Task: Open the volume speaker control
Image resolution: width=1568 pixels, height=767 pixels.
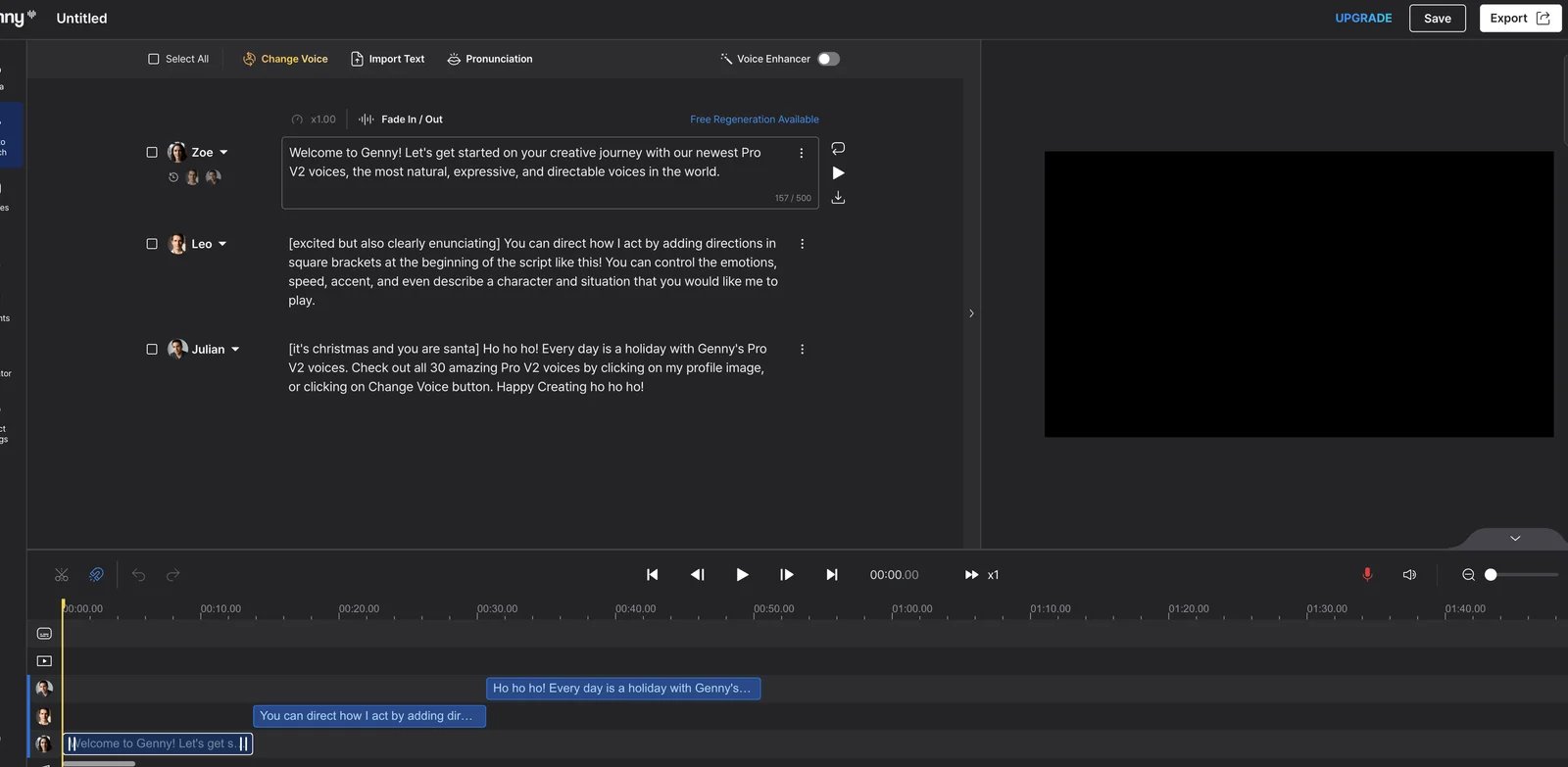Action: (1409, 575)
